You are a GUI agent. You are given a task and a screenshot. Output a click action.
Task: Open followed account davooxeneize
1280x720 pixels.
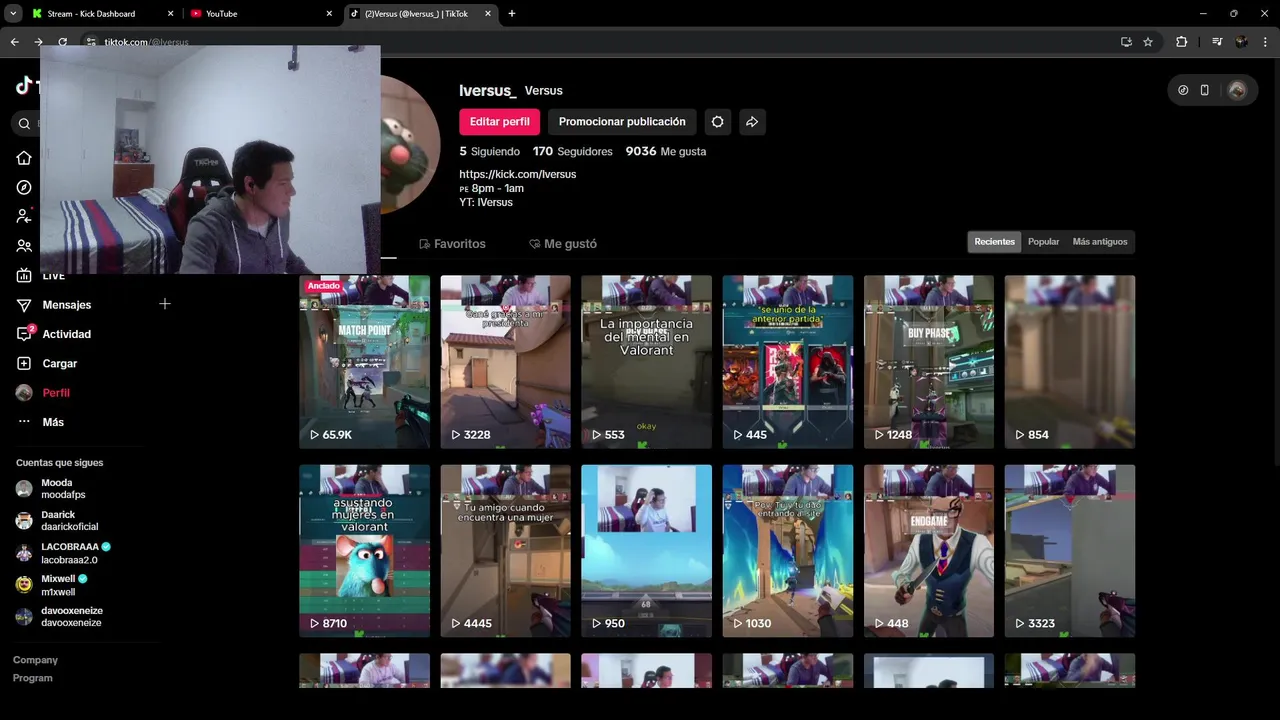59,617
